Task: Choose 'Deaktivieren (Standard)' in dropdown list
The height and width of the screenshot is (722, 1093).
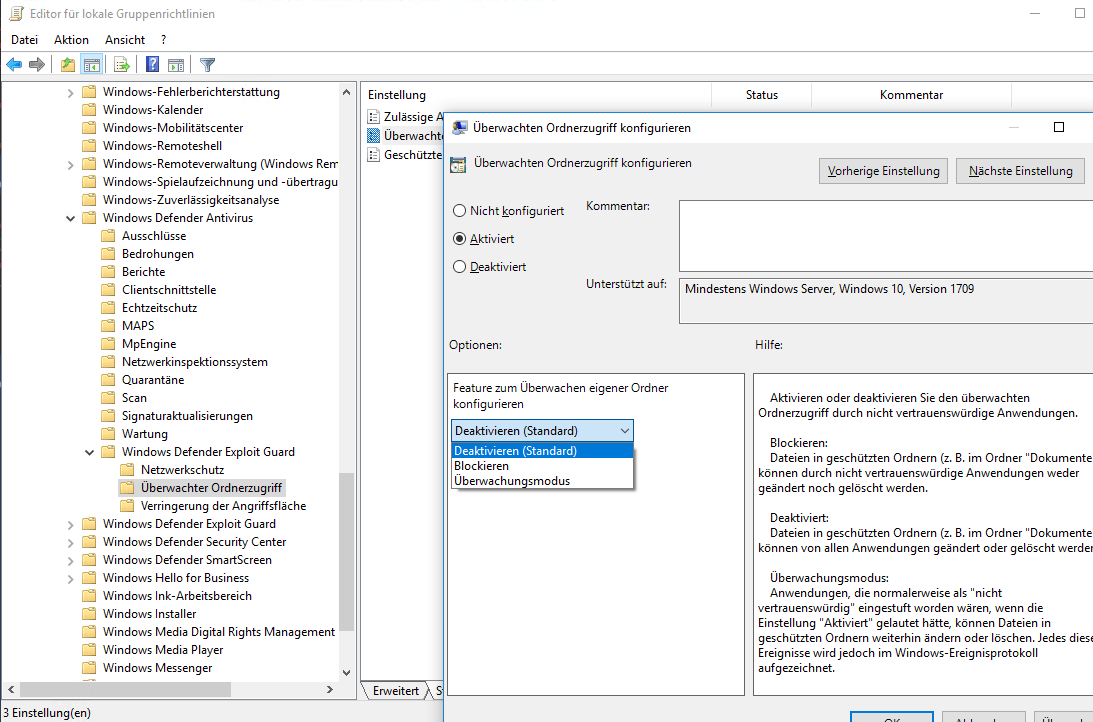Action: 542,451
